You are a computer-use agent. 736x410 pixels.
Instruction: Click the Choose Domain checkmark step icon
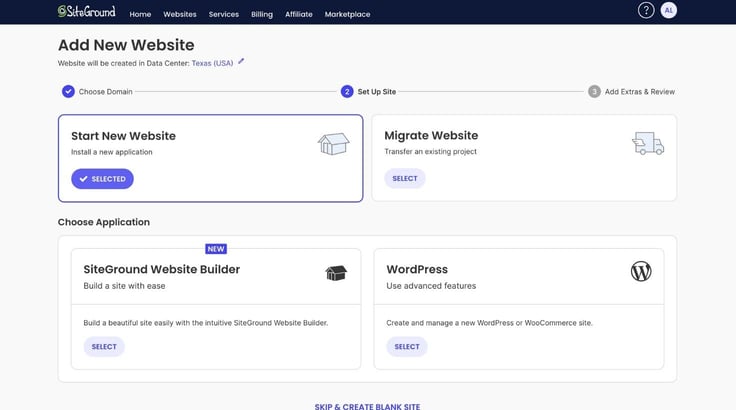tap(68, 91)
